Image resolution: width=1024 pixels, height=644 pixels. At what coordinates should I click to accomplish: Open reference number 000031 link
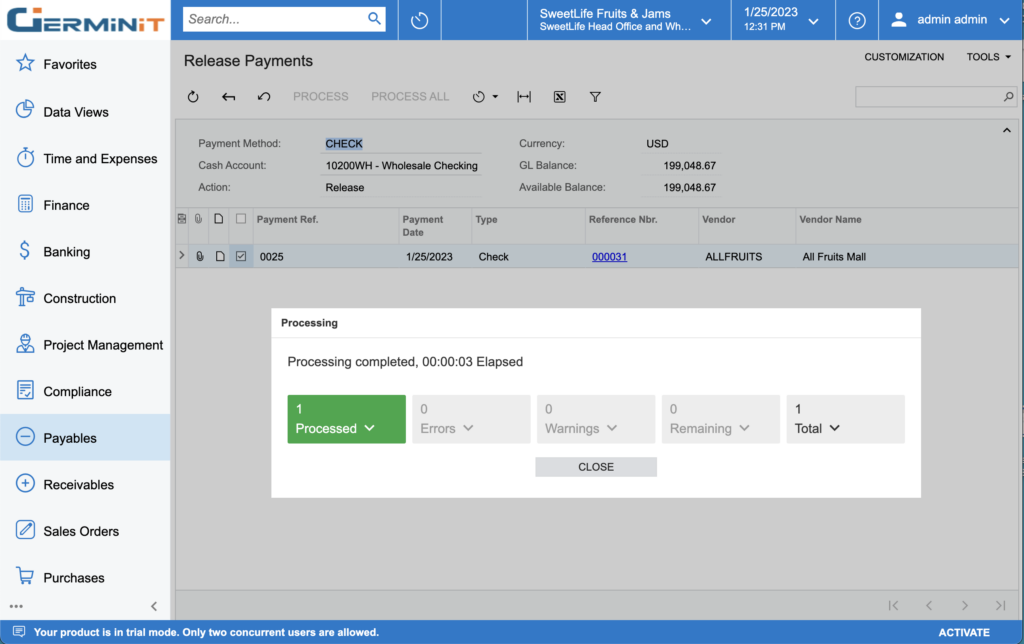[609, 257]
